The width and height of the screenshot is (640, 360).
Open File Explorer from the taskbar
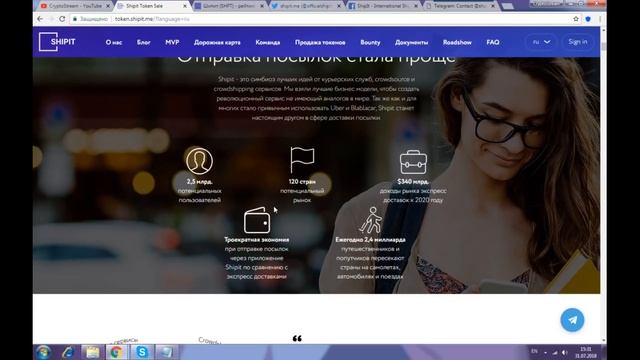tap(93, 352)
